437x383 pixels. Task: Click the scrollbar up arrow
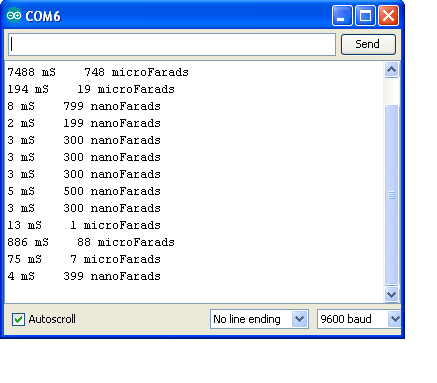391,70
